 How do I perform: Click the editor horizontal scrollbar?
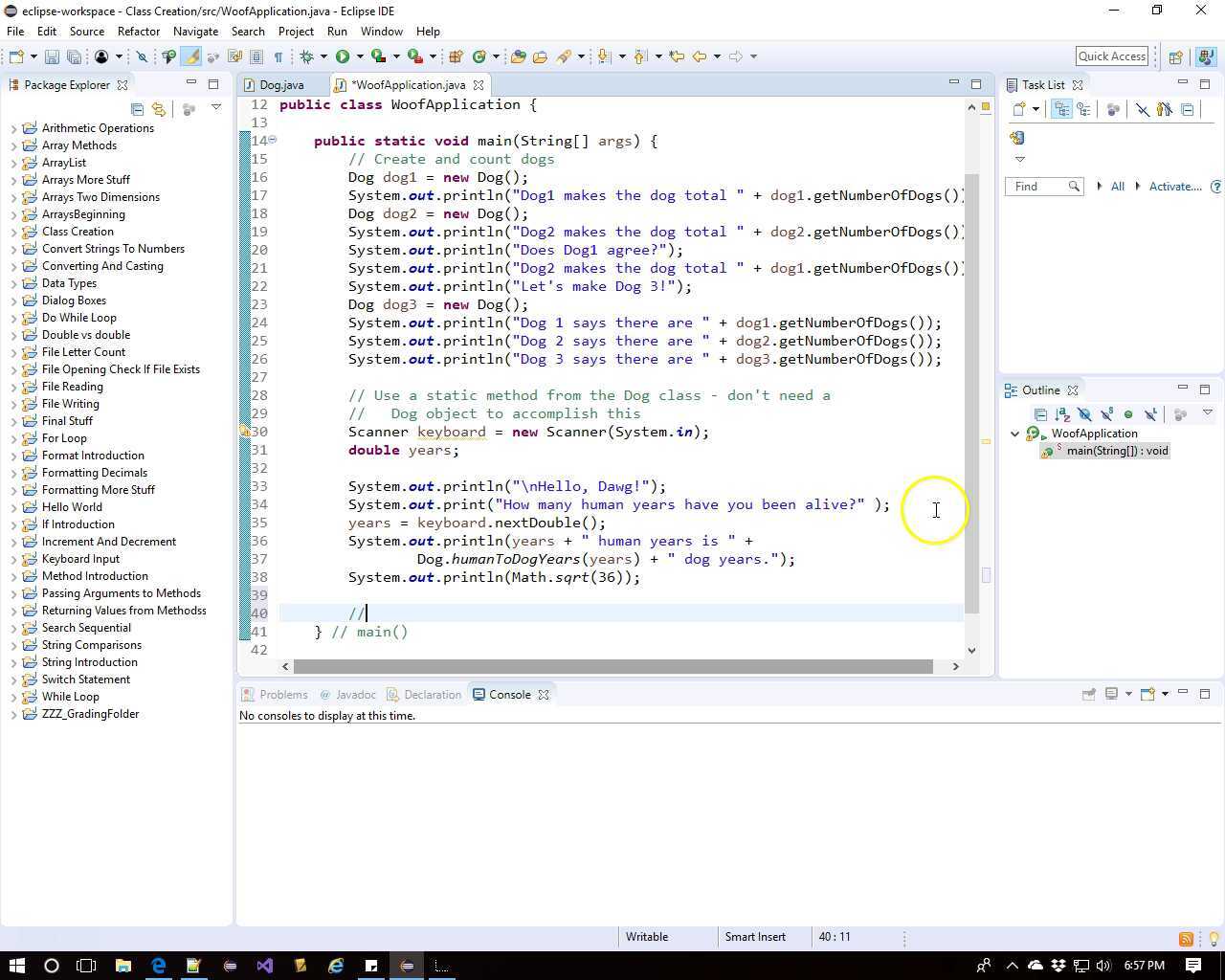coord(612,666)
